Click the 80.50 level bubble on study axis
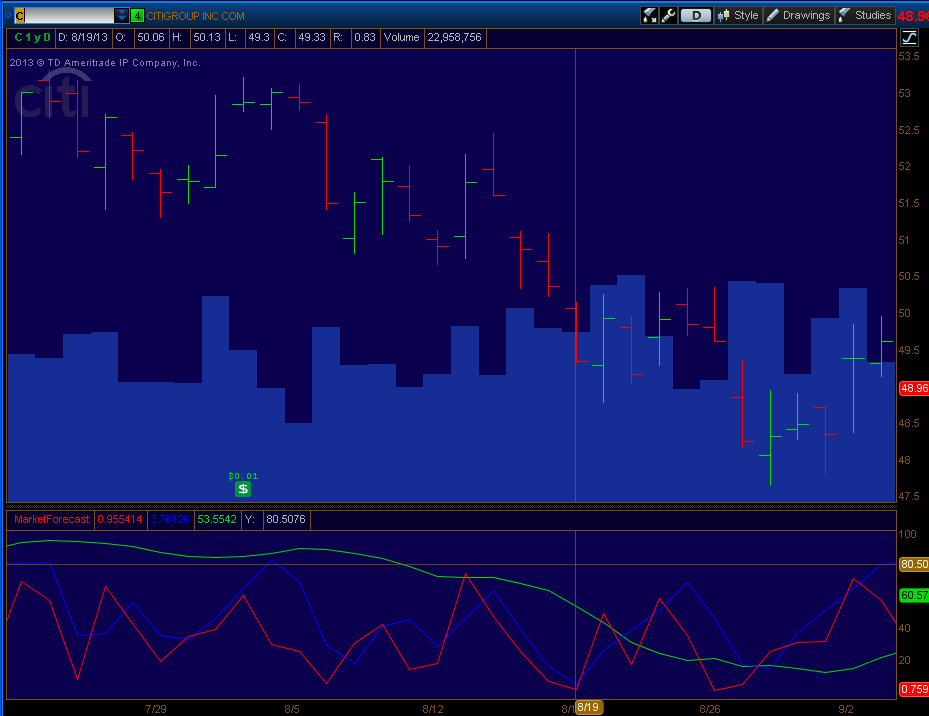The height and width of the screenshot is (716, 929). [x=914, y=564]
